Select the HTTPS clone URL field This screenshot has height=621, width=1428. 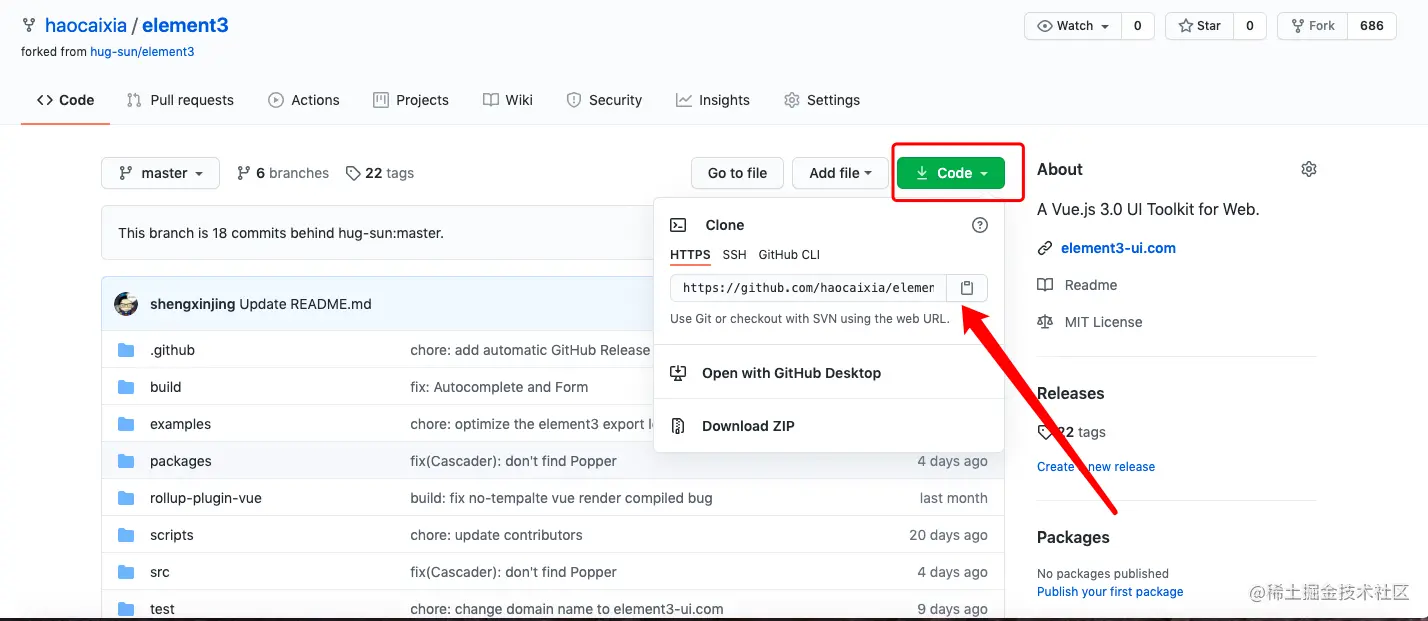pos(808,288)
